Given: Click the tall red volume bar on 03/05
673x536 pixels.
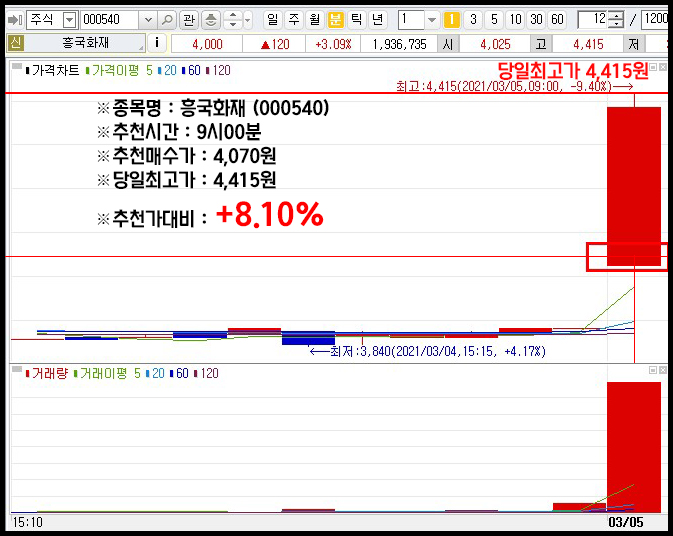Looking at the screenshot, I should [x=634, y=447].
